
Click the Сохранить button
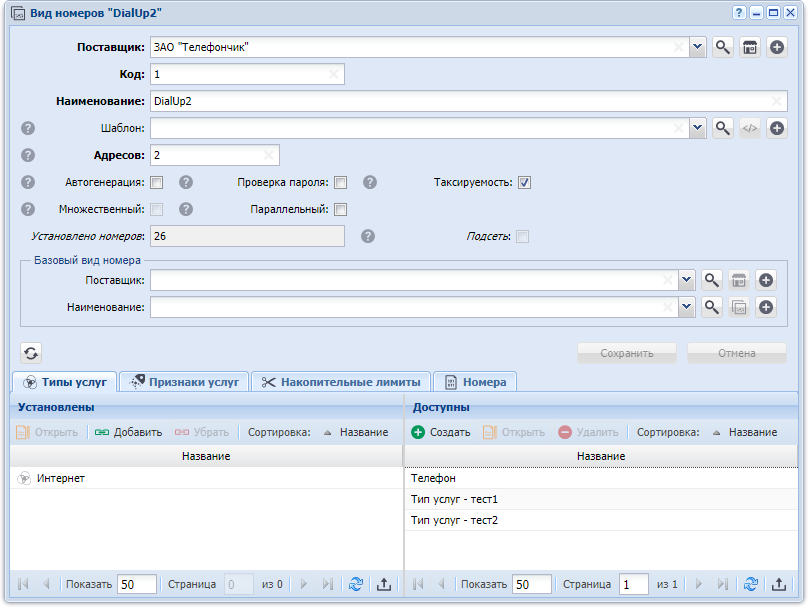click(x=627, y=353)
